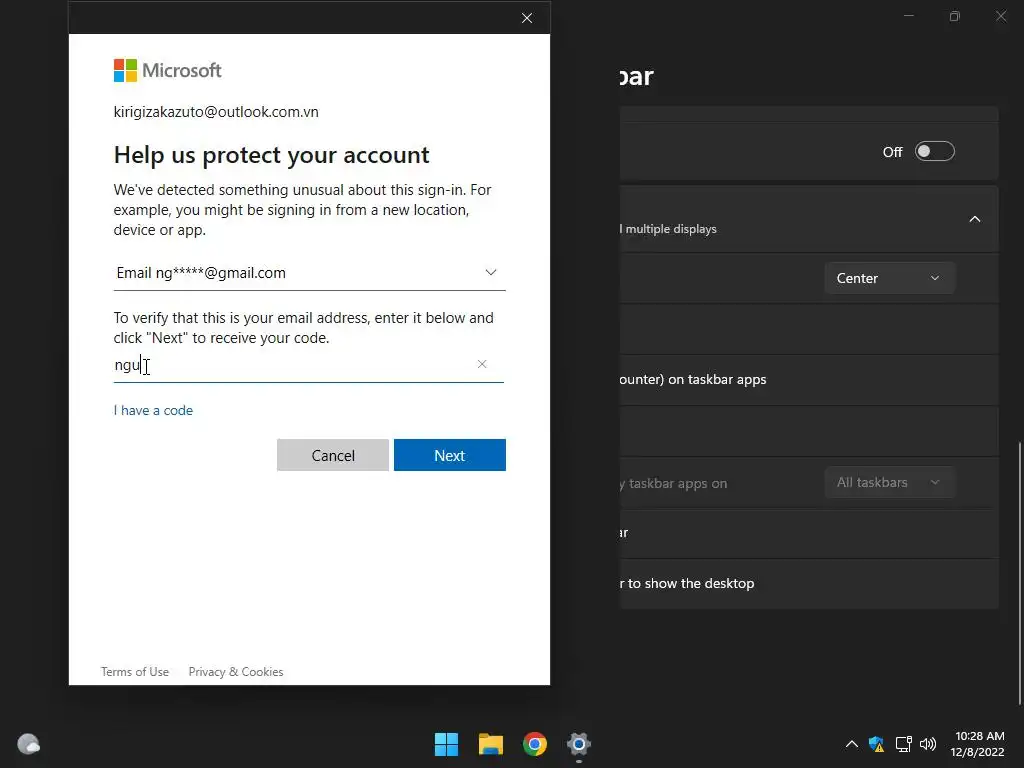Close the Microsoft account dialog
Screen dimensions: 1024x768
[x=527, y=18]
